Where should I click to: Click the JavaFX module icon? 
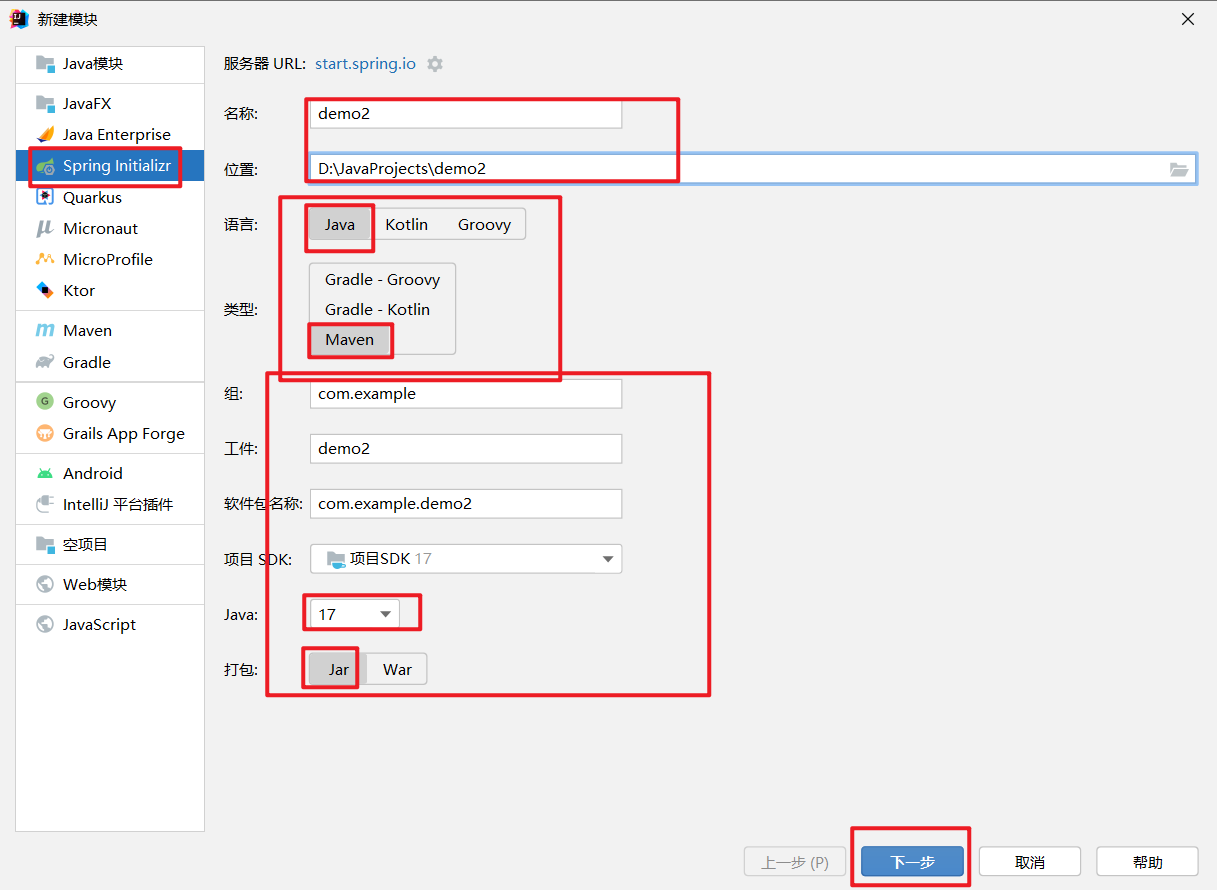point(45,104)
